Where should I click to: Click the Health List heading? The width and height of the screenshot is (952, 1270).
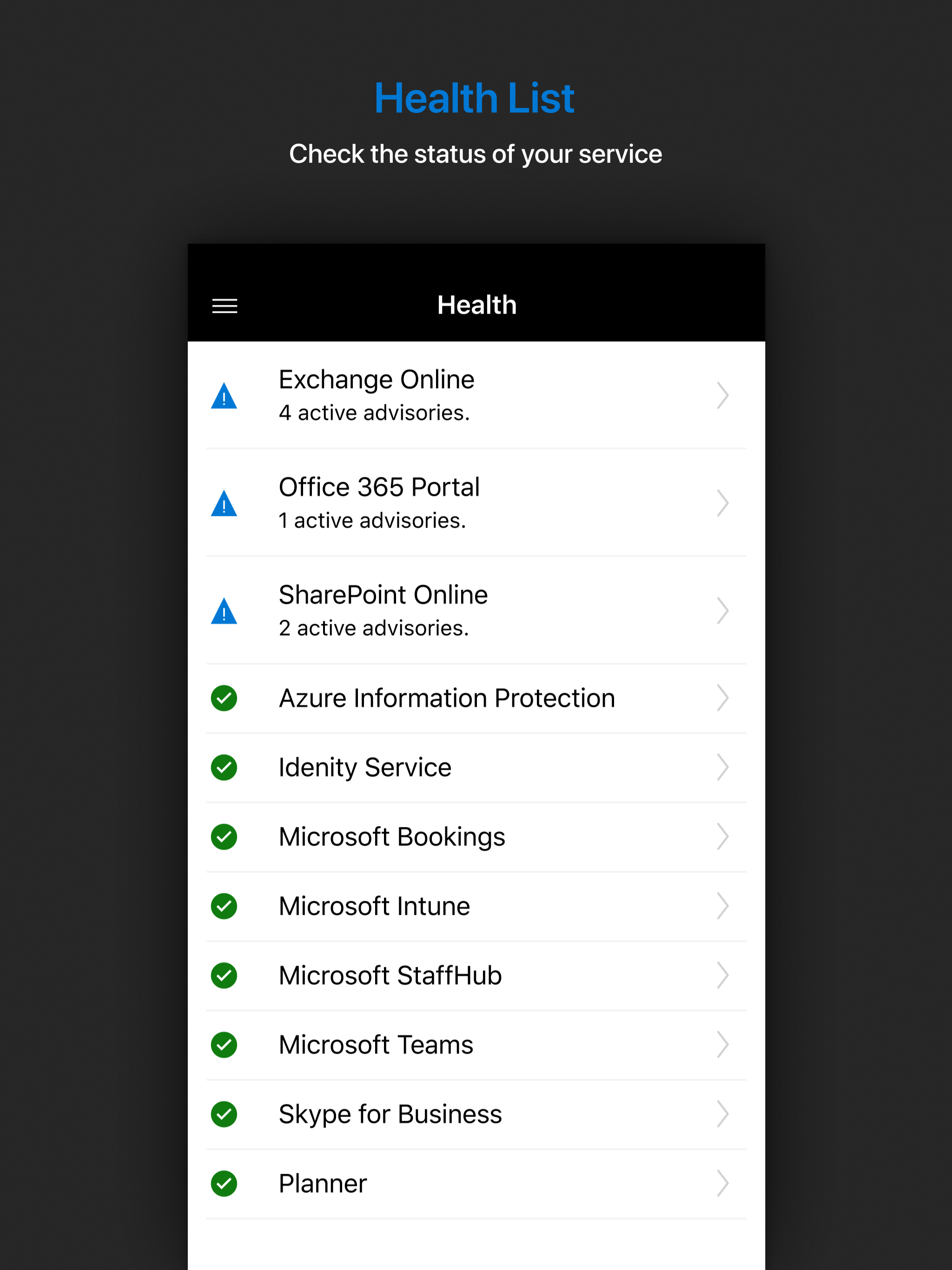pyautogui.click(x=474, y=98)
